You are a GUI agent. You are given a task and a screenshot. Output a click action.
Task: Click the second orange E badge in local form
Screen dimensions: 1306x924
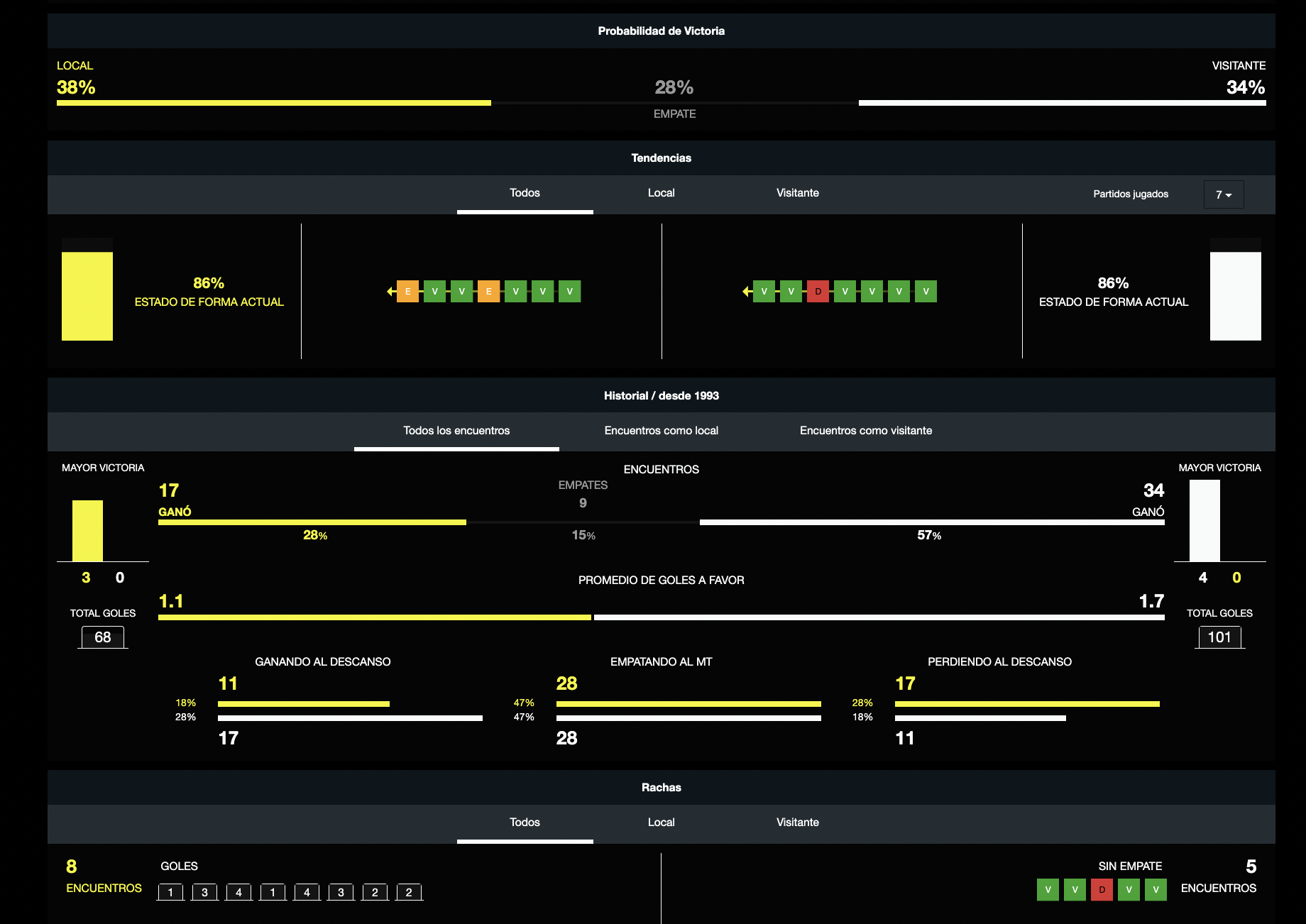(x=488, y=292)
